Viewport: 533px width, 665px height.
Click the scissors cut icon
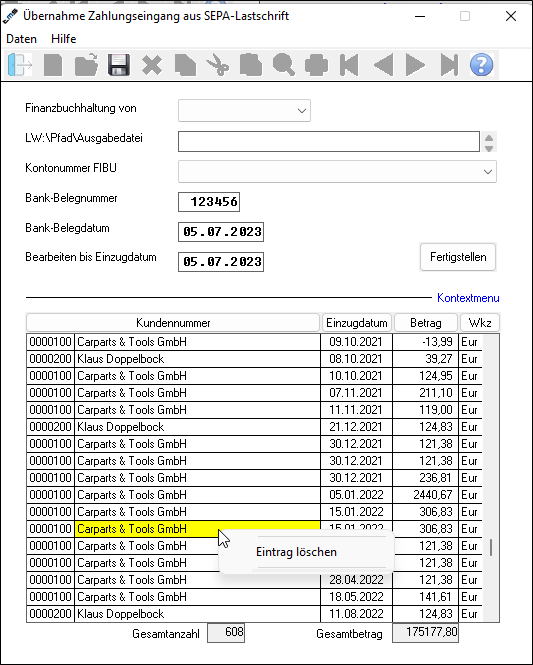click(218, 65)
